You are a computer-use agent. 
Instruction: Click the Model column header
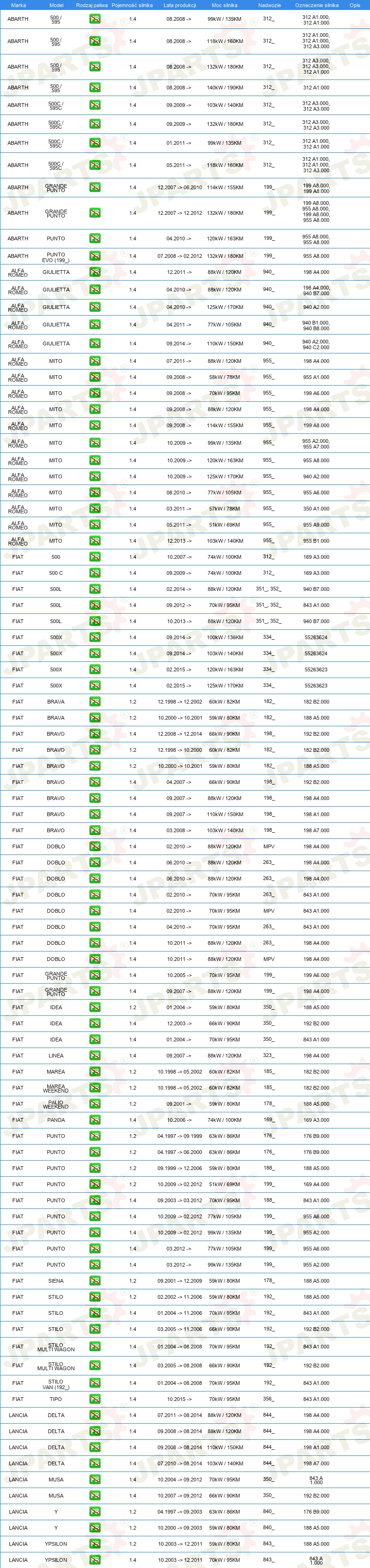[56, 5]
